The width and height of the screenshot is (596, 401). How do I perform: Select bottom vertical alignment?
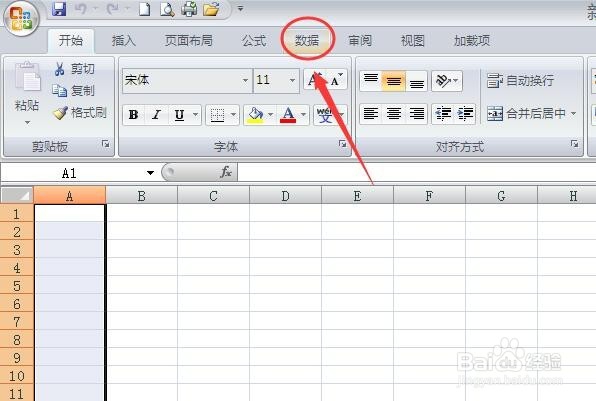click(417, 81)
